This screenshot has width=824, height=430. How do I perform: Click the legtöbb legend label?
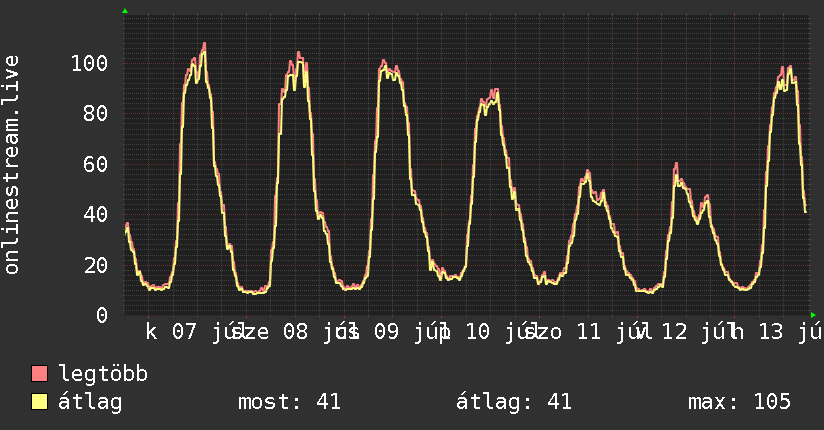[x=103, y=374]
